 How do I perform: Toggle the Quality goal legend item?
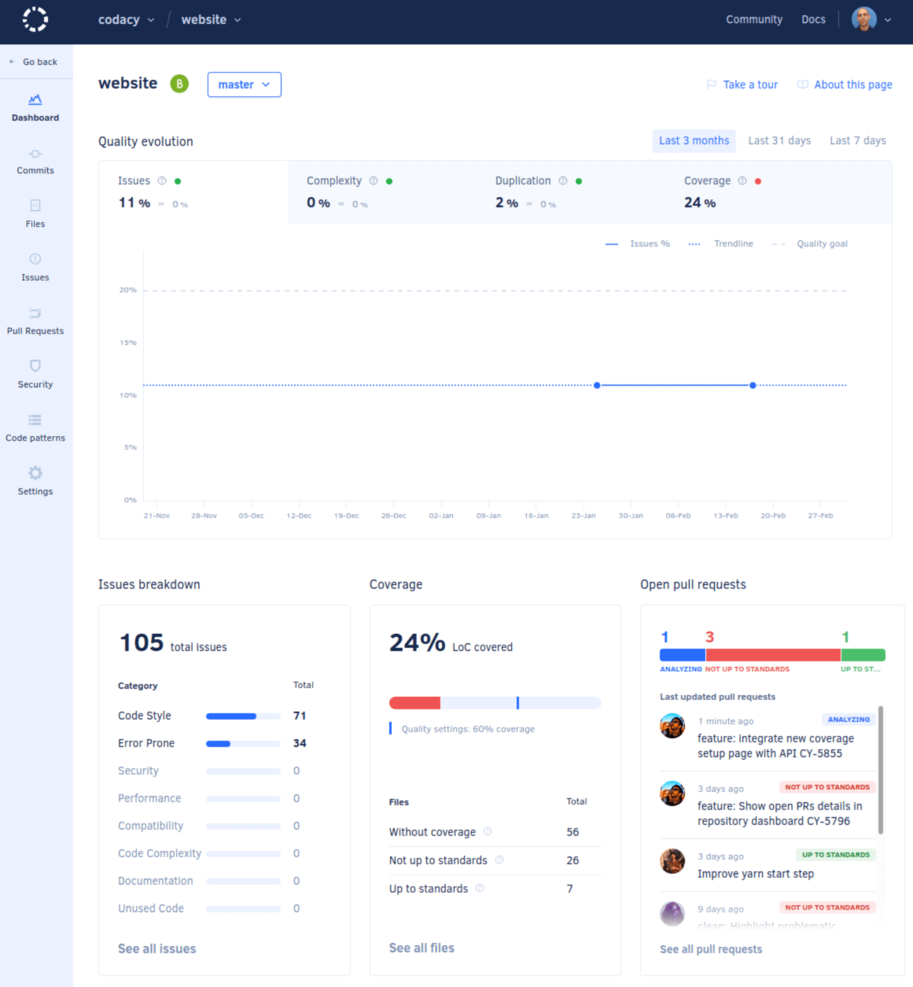click(x=822, y=243)
